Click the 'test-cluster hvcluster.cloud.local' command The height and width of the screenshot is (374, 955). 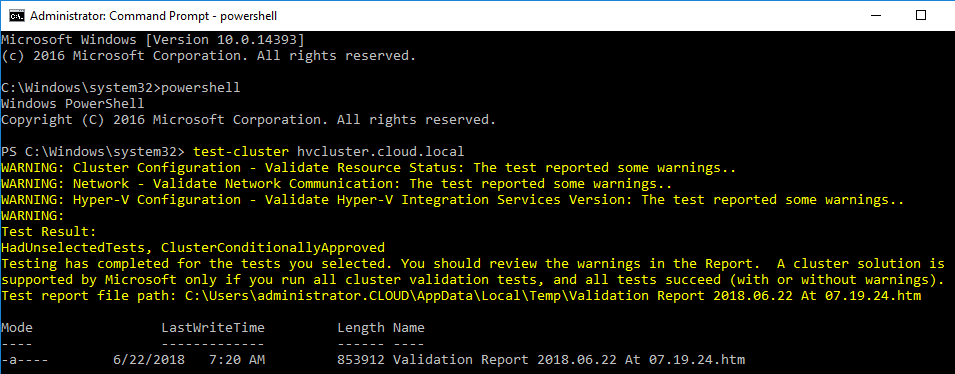click(x=328, y=152)
